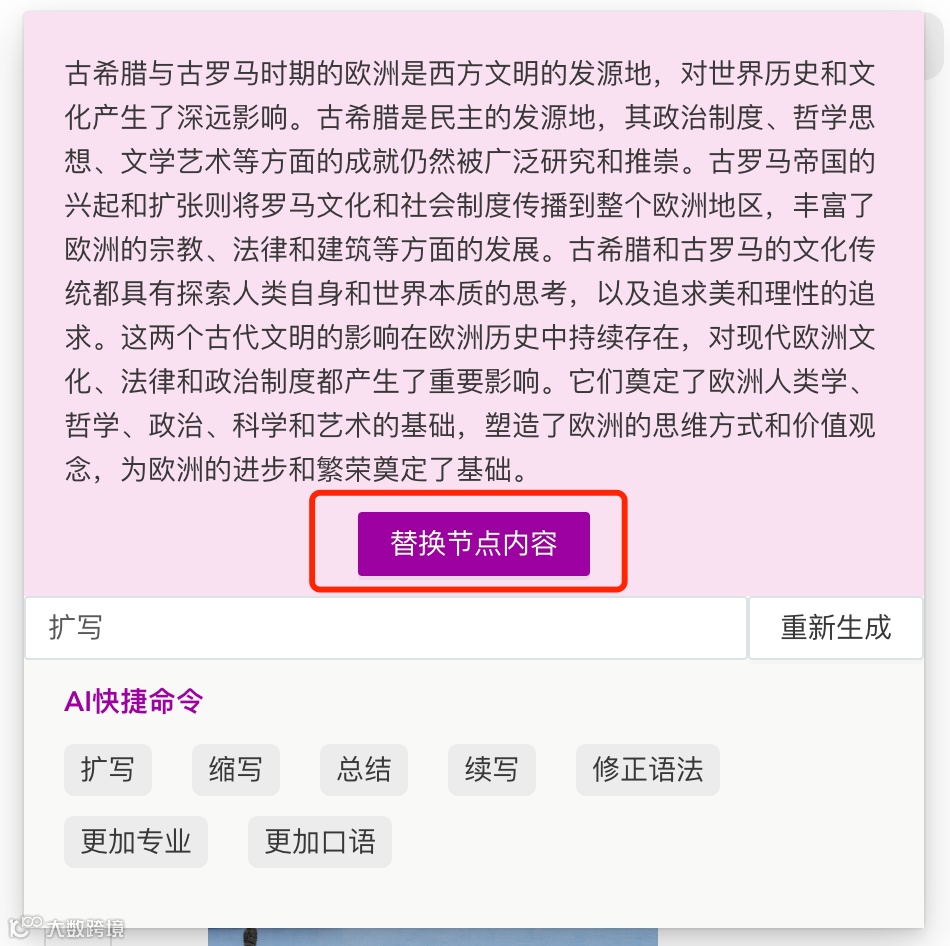
Task: Click the text line starting 哲学、政治、科学
Action: pos(470,425)
